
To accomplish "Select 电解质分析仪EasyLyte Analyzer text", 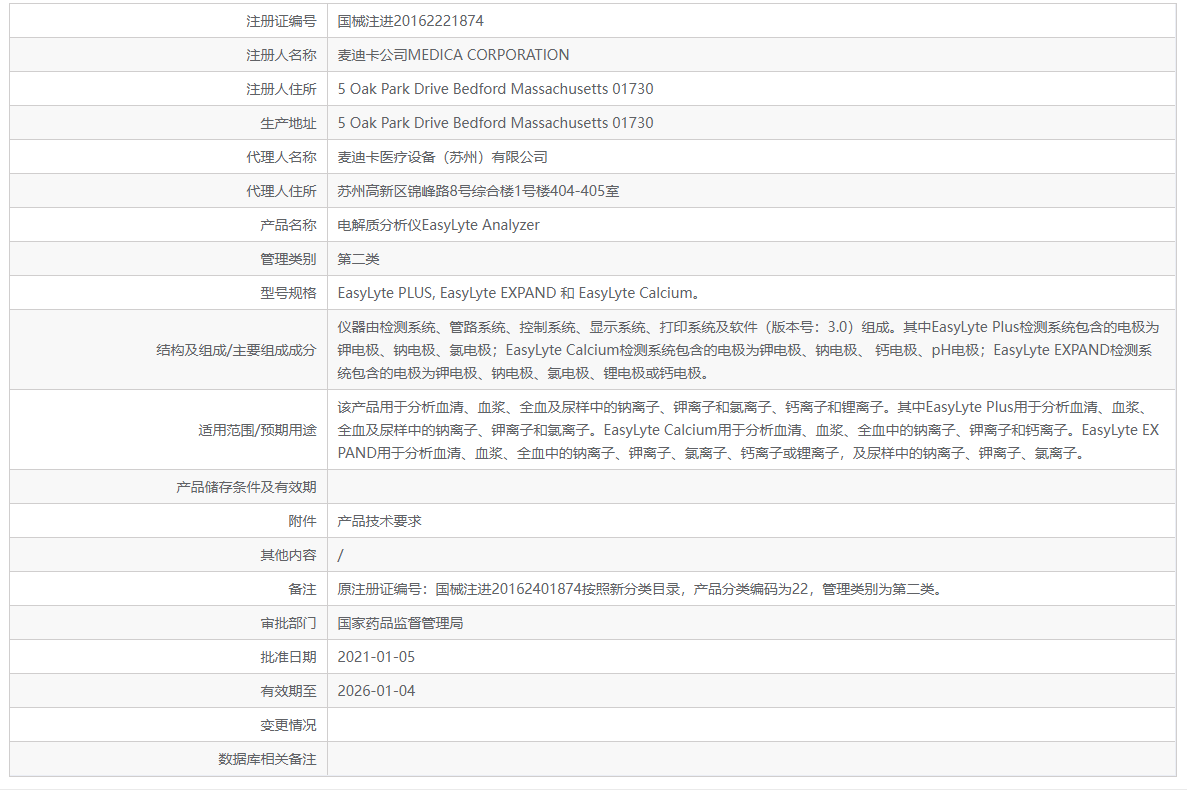I will (x=438, y=226).
